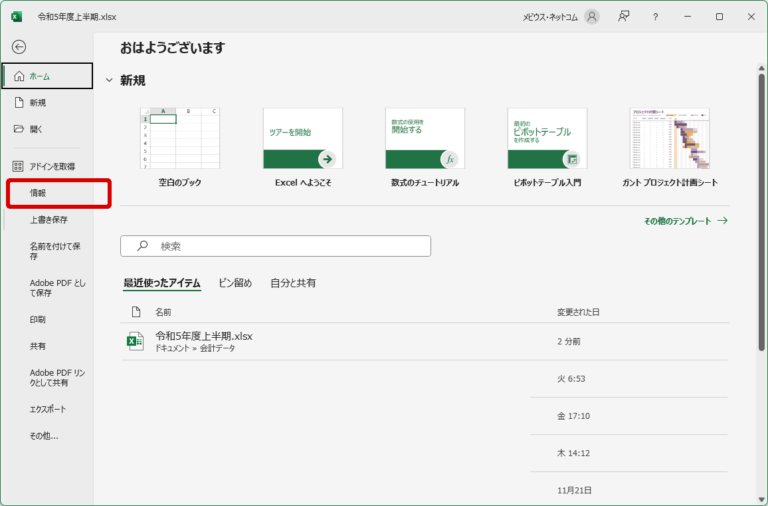Click the help question mark icon
The image size is (768, 506).
(656, 17)
